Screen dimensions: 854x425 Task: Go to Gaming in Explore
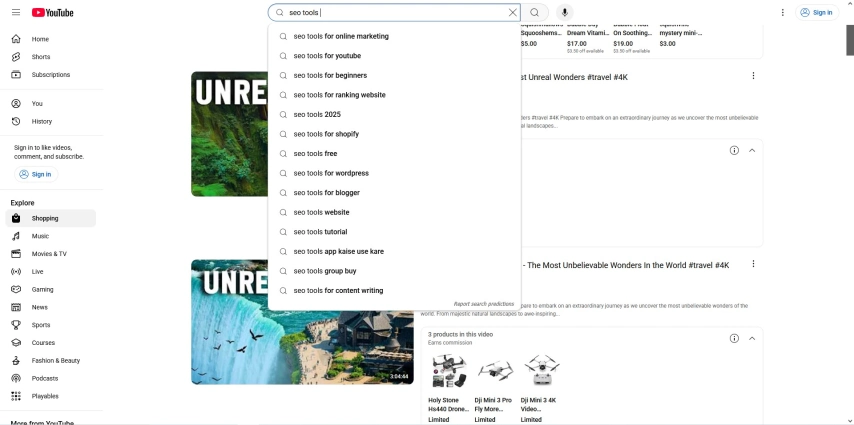42,289
